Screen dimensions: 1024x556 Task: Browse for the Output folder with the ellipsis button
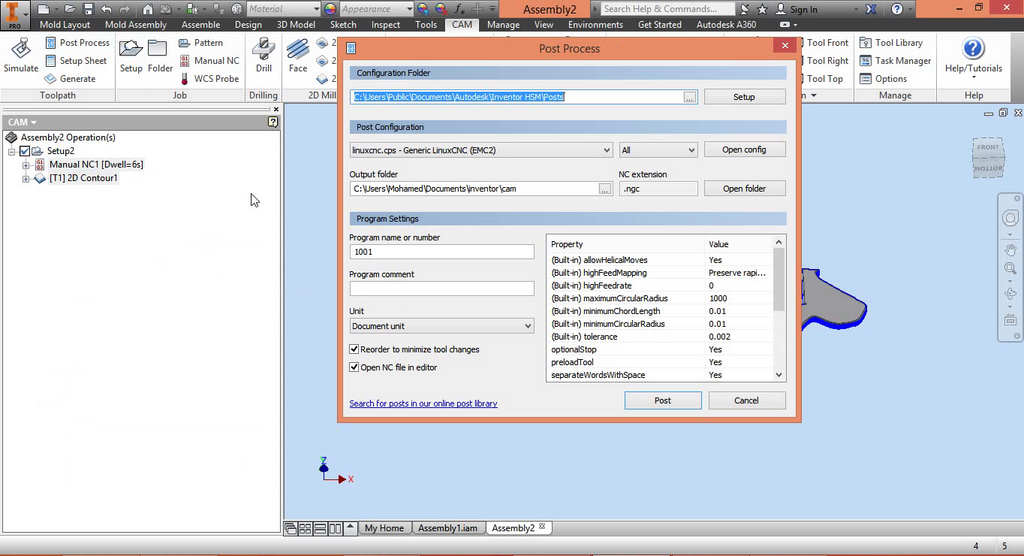click(605, 189)
